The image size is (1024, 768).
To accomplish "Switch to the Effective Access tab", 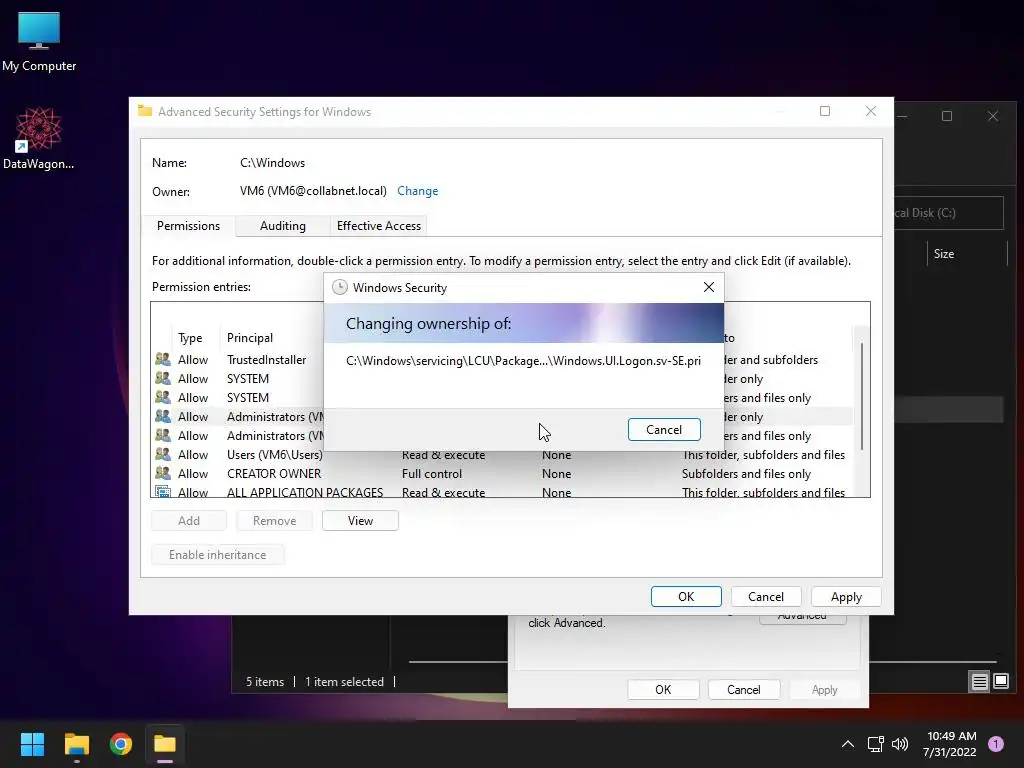I will click(379, 226).
